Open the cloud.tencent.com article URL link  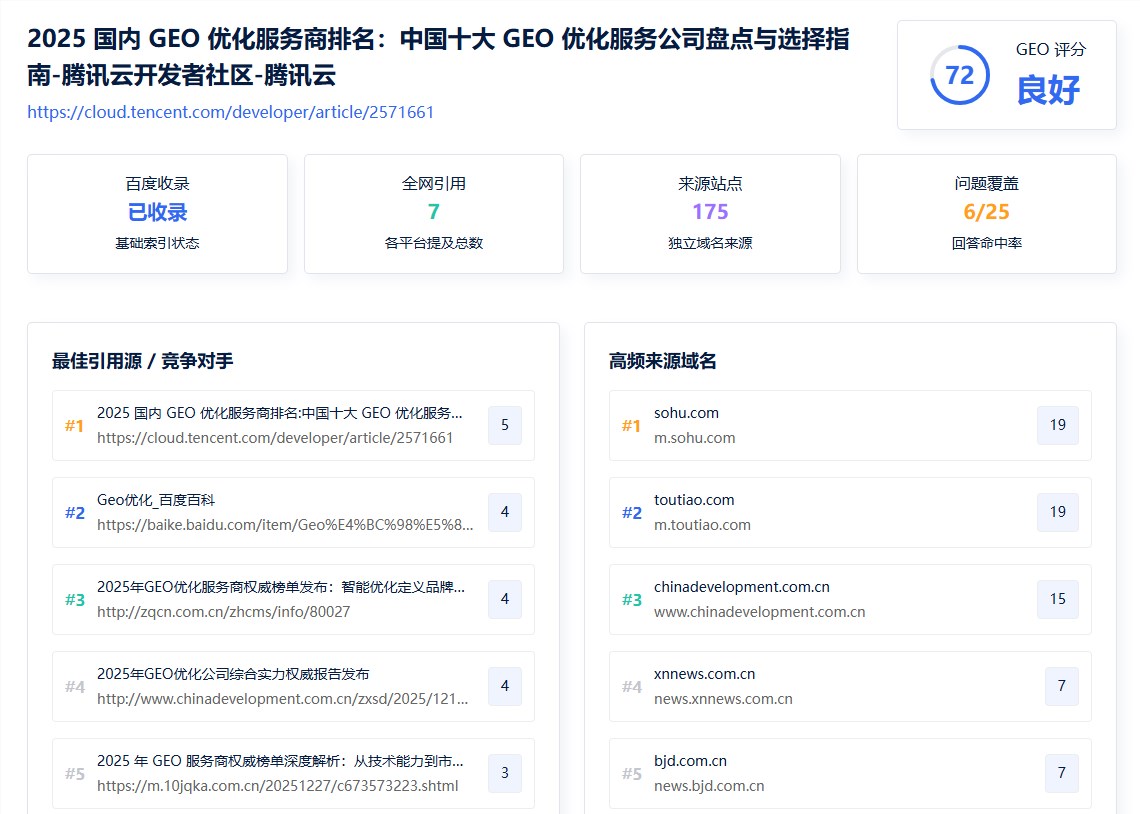[230, 112]
